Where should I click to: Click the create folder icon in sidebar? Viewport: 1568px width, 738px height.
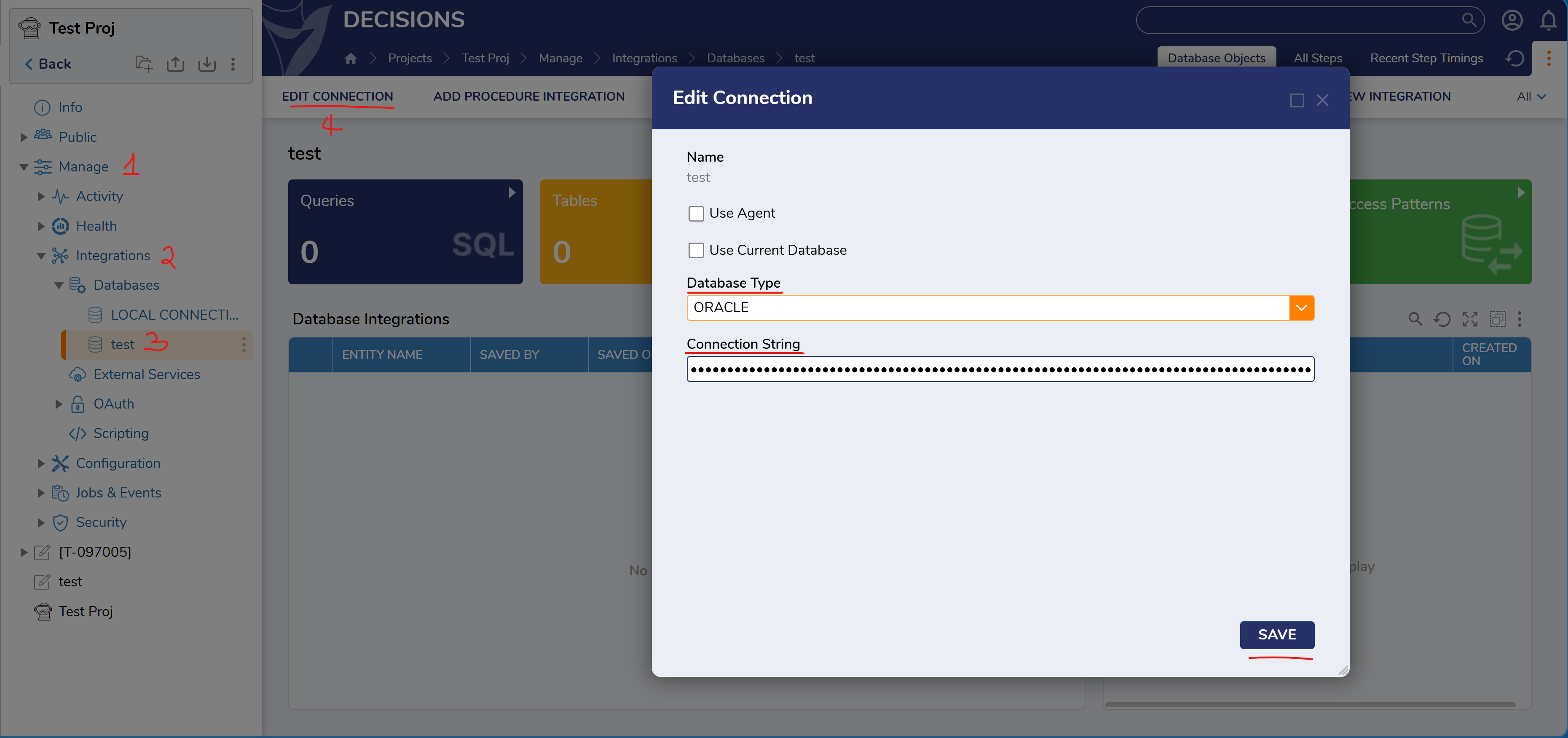tap(144, 64)
